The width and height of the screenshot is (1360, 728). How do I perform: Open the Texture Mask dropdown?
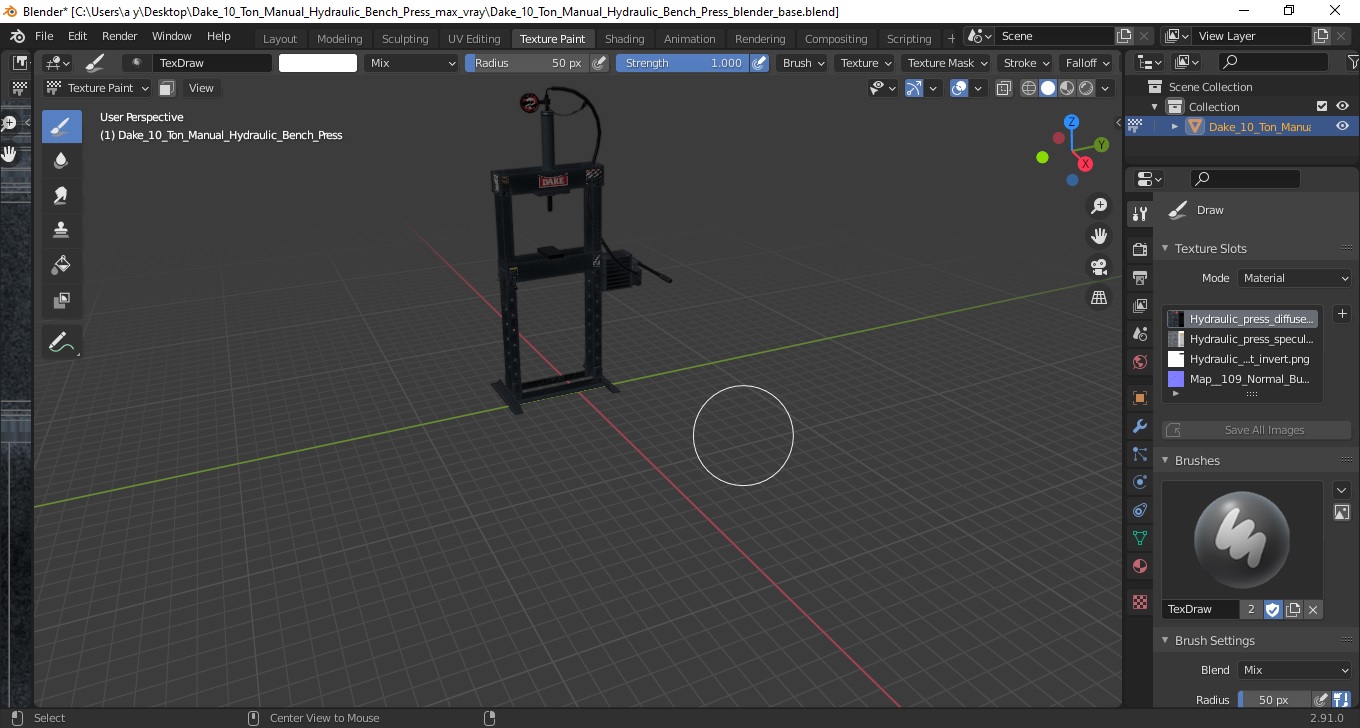(x=947, y=63)
